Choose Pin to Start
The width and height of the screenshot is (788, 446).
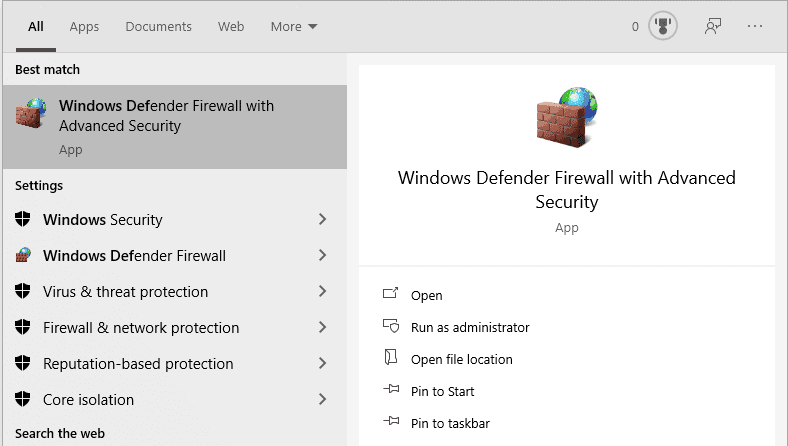[442, 392]
